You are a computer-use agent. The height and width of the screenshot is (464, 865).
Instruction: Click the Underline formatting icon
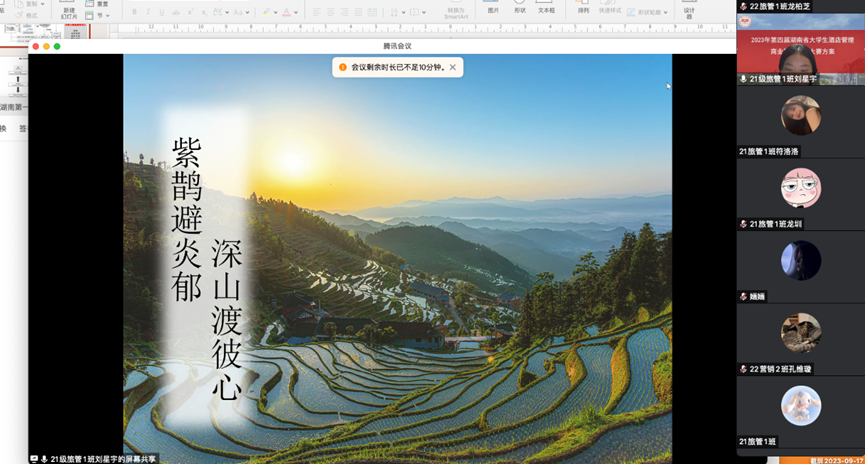[x=162, y=12]
